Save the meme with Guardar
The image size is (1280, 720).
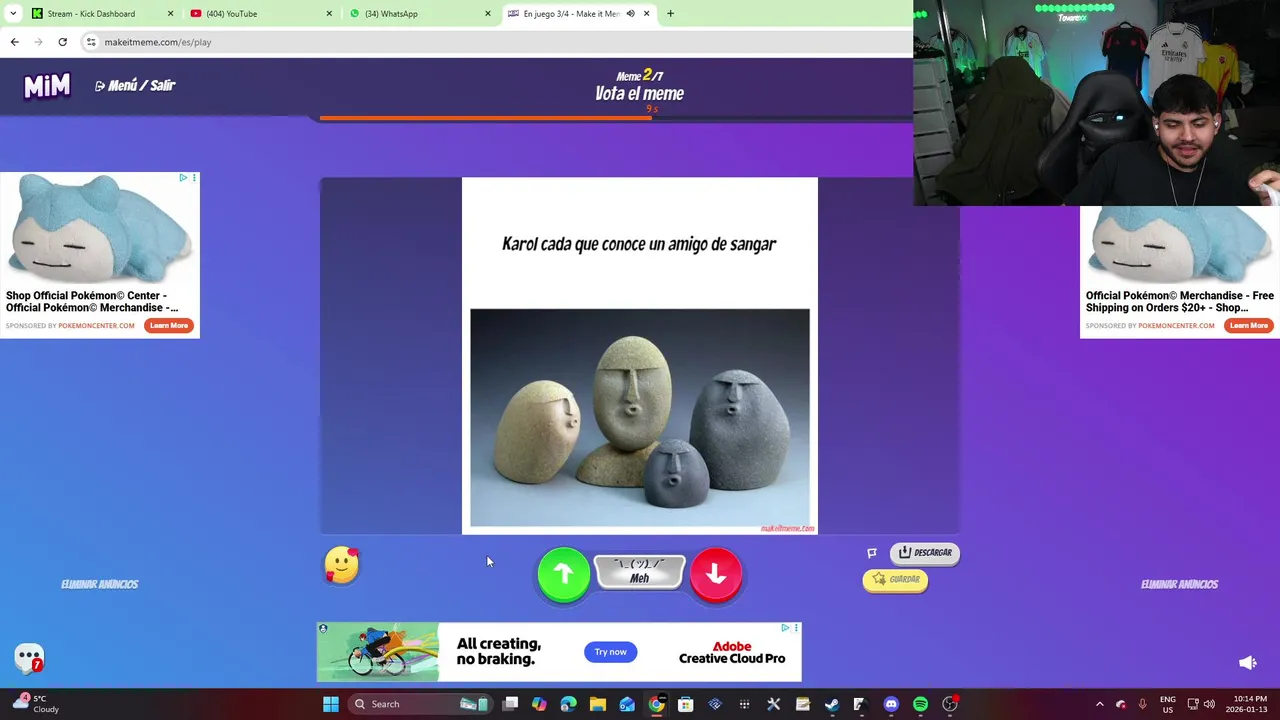[895, 579]
